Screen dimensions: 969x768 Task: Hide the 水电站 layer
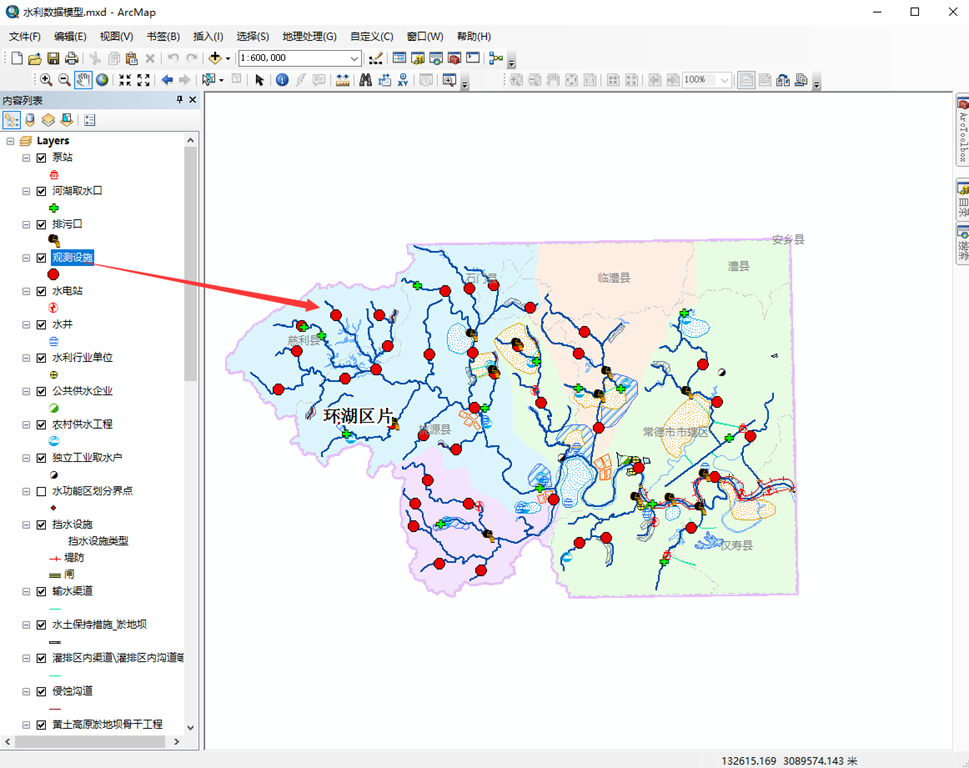41,291
